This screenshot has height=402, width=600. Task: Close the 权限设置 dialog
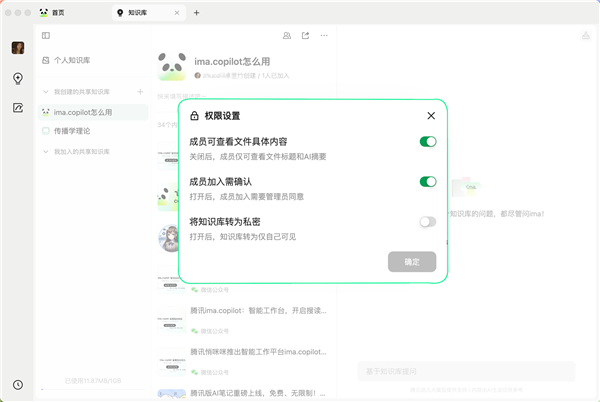(x=431, y=116)
